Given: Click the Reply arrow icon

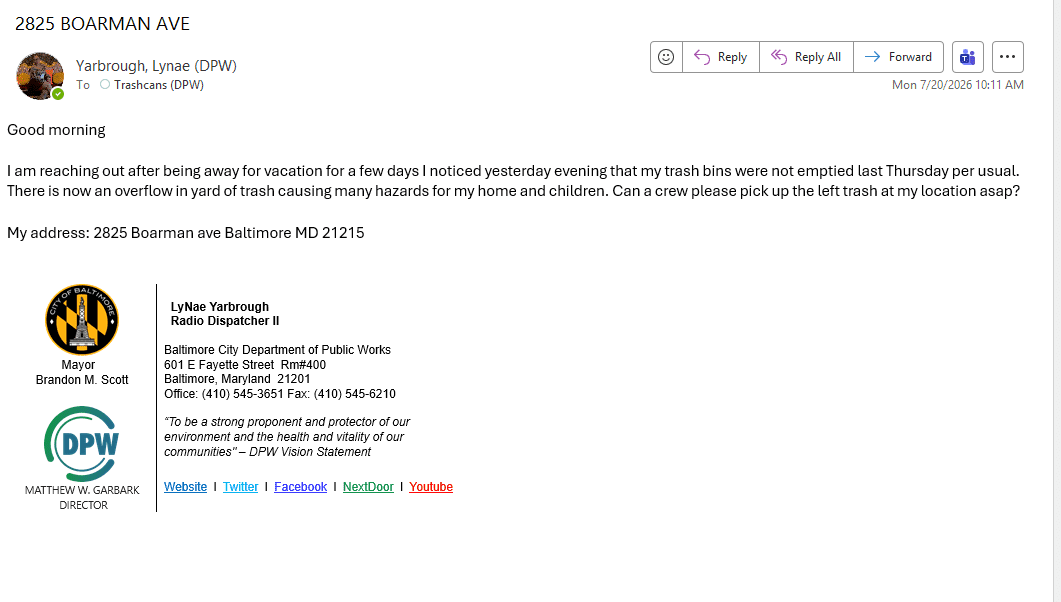Looking at the screenshot, I should (x=702, y=57).
